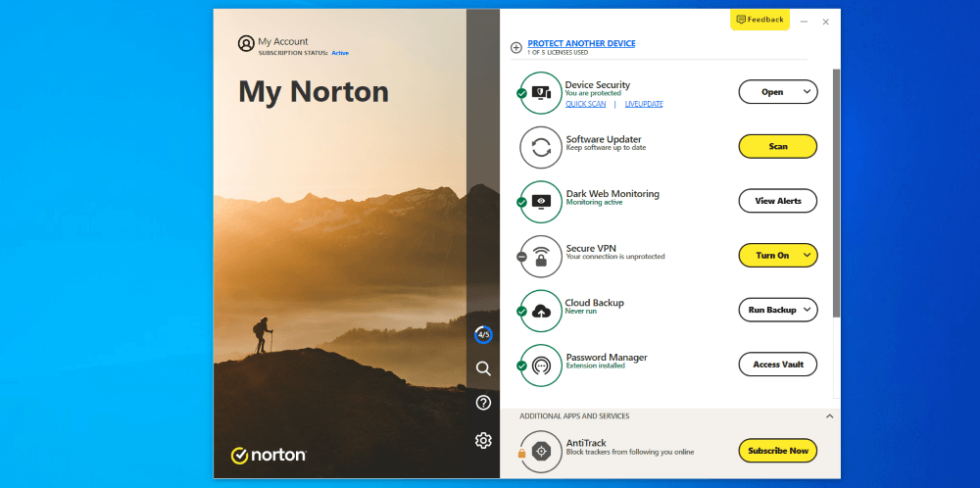
Task: Close the Norton window
Action: (x=826, y=22)
